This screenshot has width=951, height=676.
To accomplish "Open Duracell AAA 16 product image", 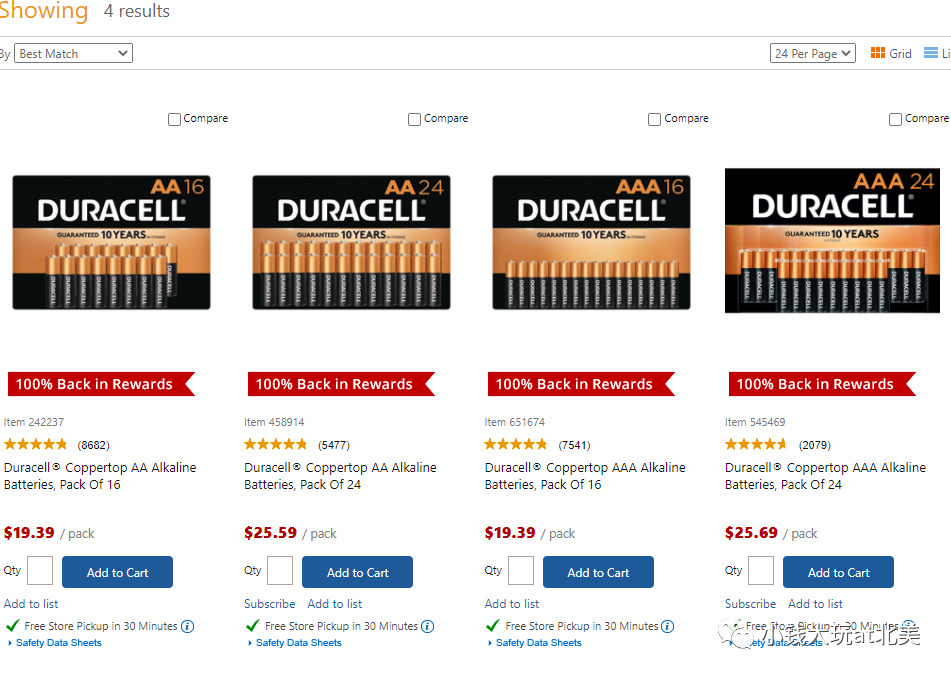I will tap(591, 243).
